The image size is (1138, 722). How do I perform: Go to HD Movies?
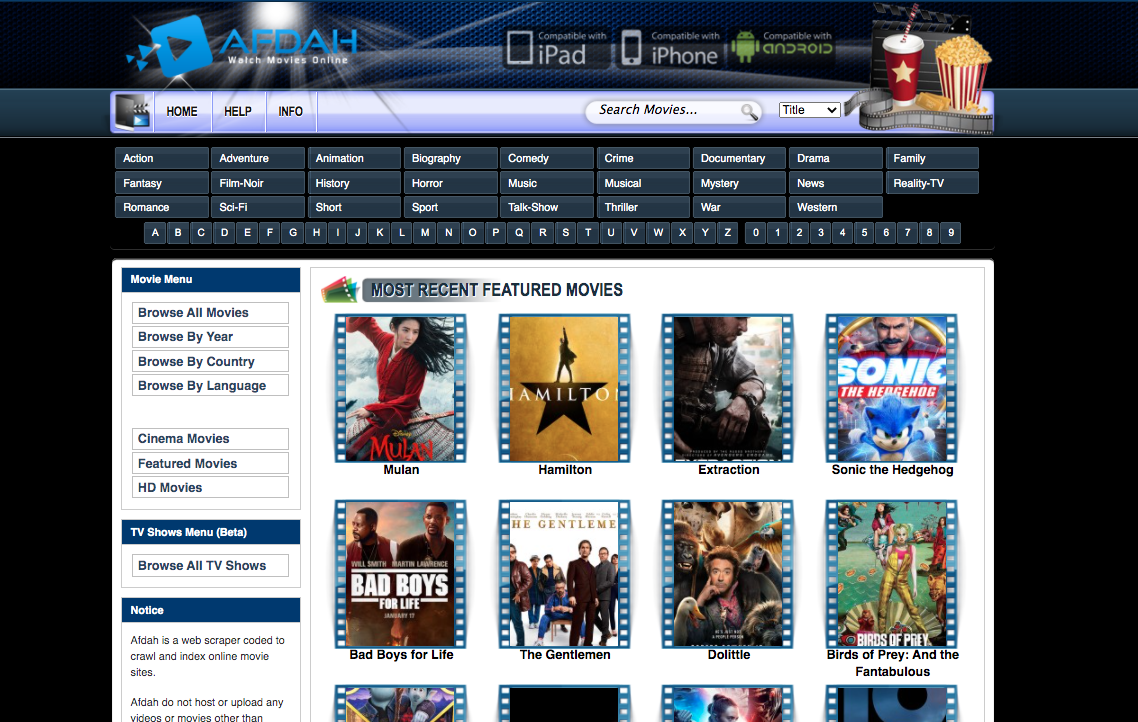tap(210, 488)
